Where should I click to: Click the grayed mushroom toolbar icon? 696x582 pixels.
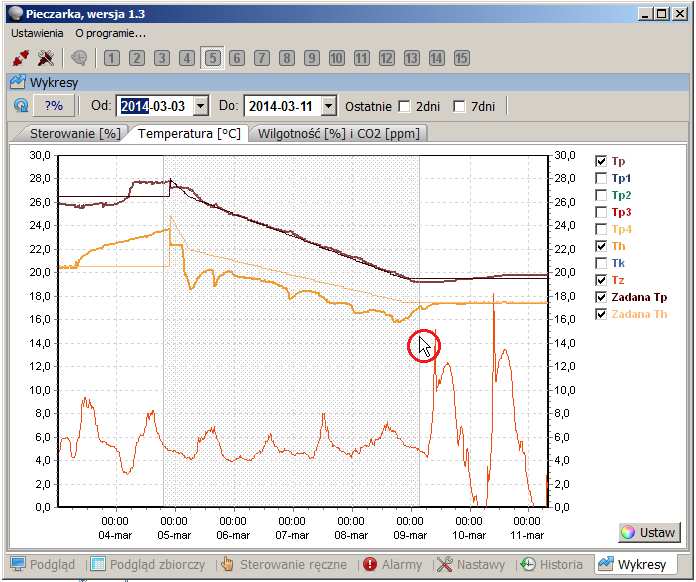click(79, 58)
